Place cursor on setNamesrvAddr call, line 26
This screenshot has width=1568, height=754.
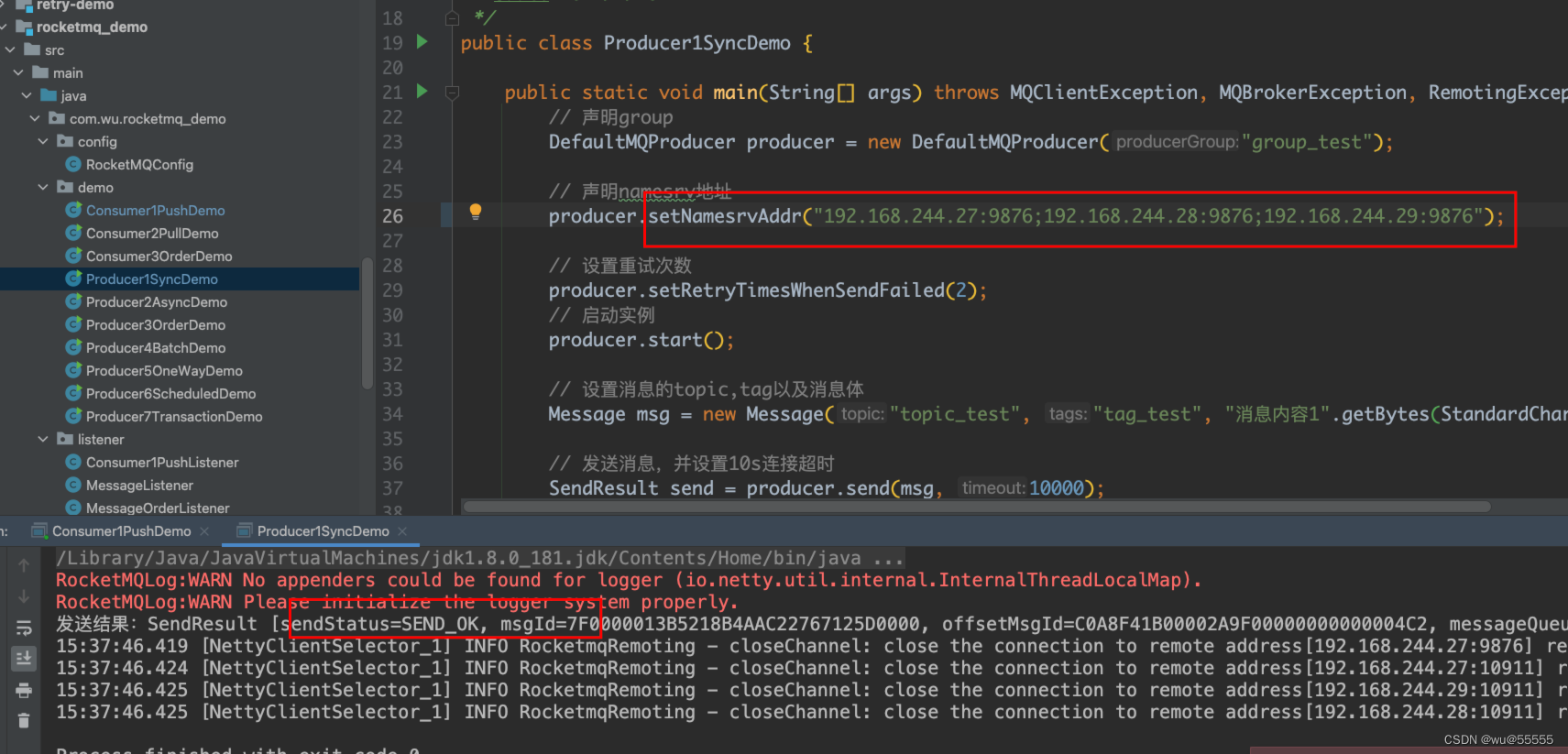click(x=725, y=216)
